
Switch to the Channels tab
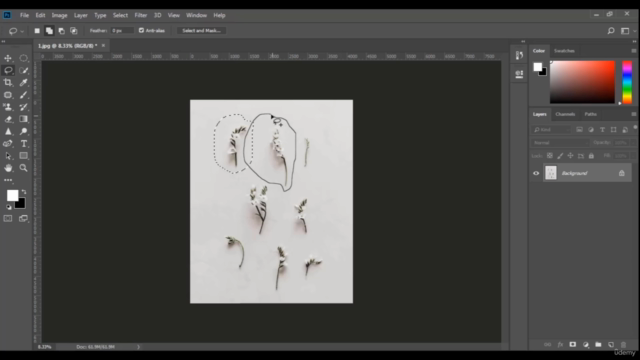point(565,114)
